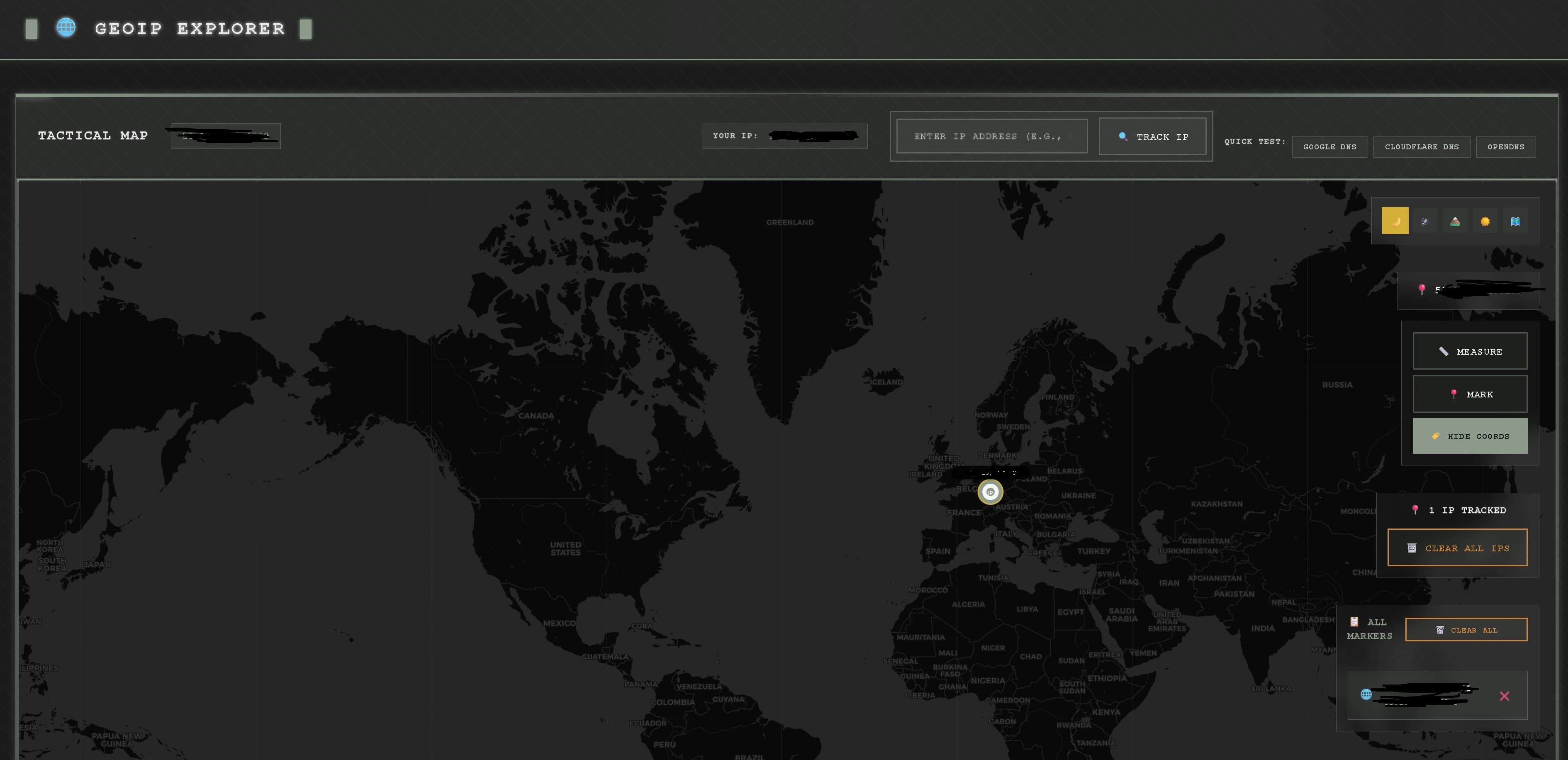Remove the listed marker via red X
This screenshot has width=1568, height=760.
coord(1504,695)
